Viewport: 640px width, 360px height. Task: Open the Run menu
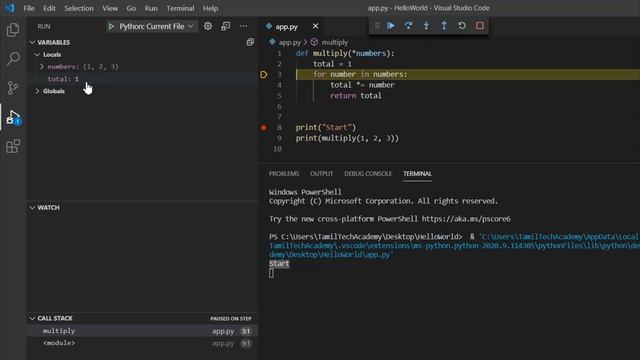pyautogui.click(x=151, y=8)
